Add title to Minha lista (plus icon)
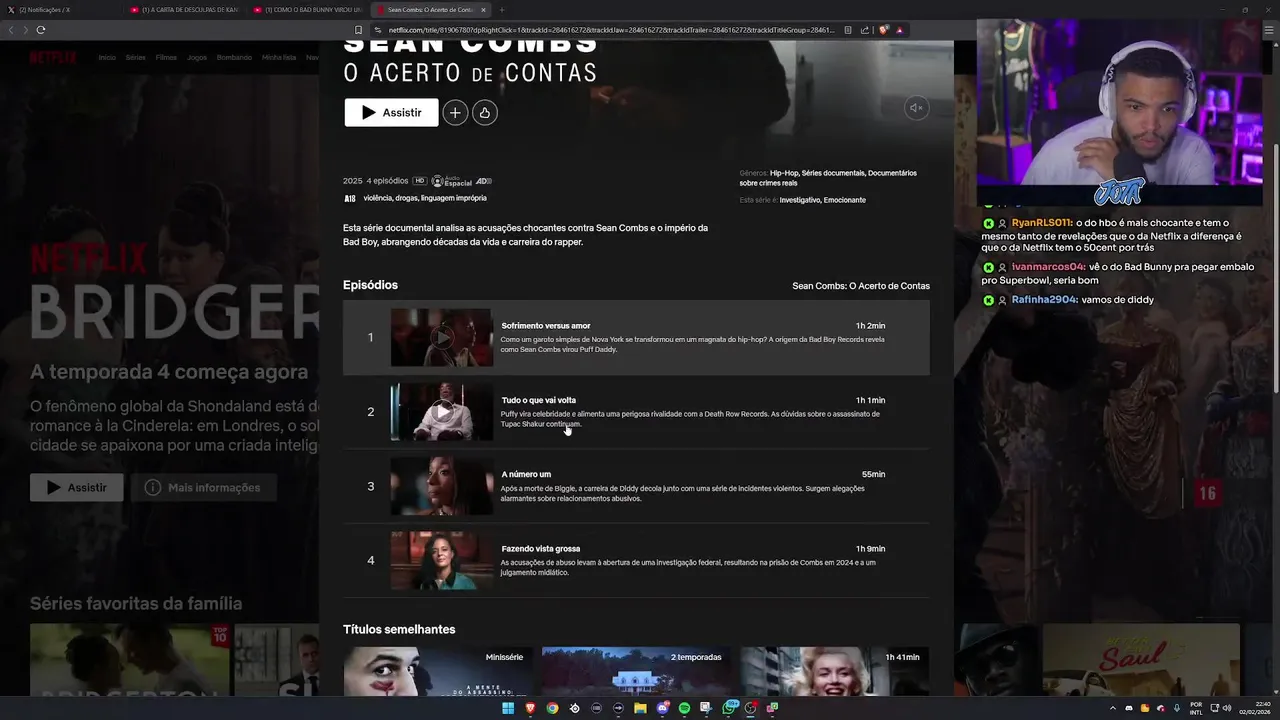The height and width of the screenshot is (720, 1280). pos(455,113)
